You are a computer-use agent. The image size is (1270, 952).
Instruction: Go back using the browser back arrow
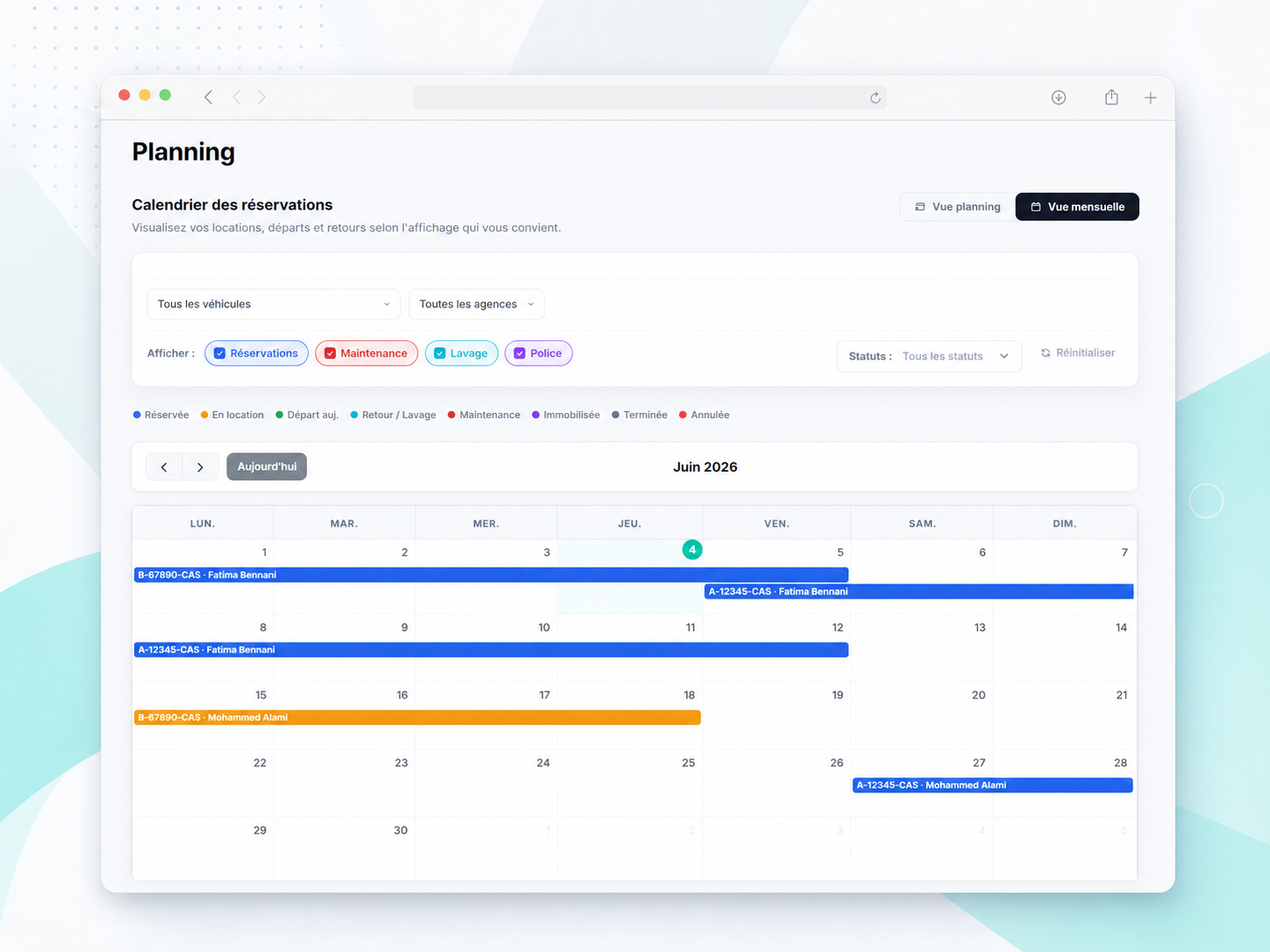(209, 97)
